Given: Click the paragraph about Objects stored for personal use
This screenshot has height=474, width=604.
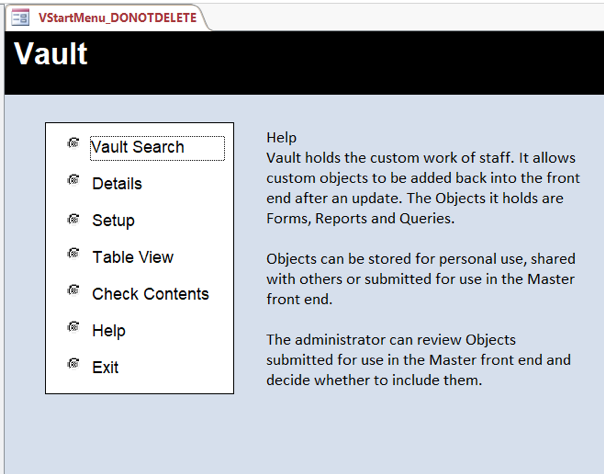Looking at the screenshot, I should pyautogui.click(x=428, y=278).
